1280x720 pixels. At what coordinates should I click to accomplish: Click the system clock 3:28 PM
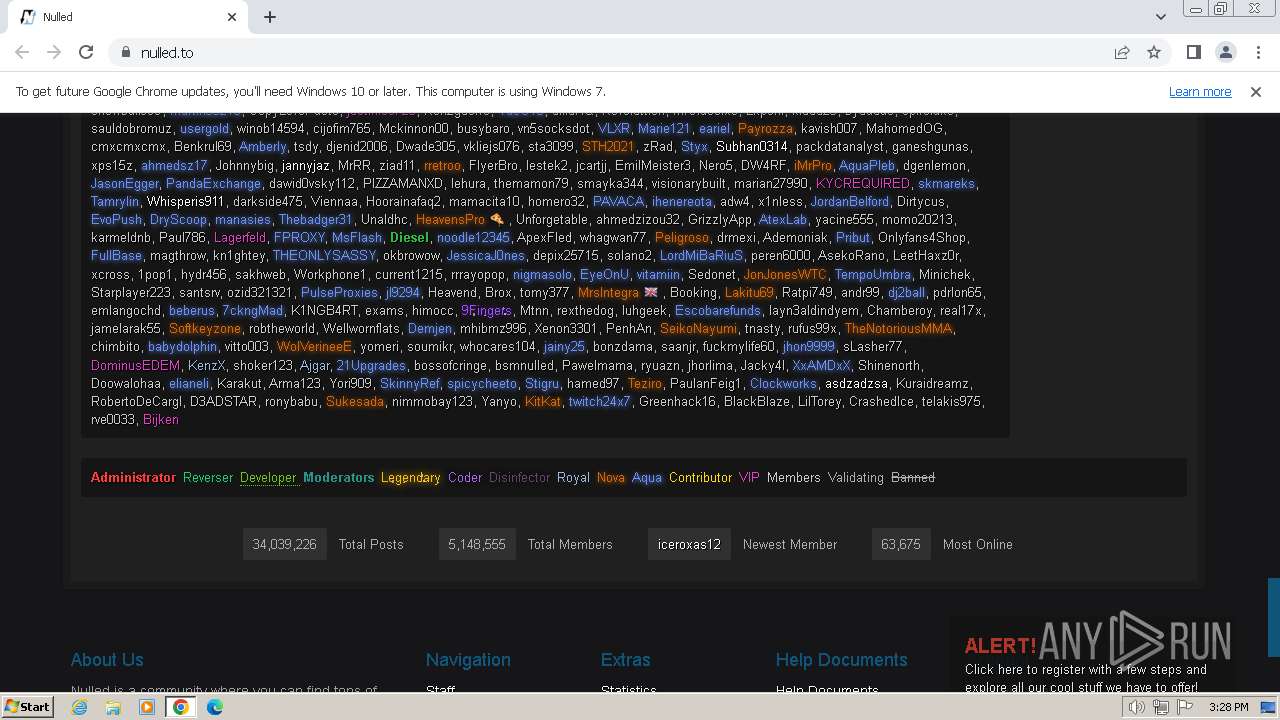pos(1228,707)
